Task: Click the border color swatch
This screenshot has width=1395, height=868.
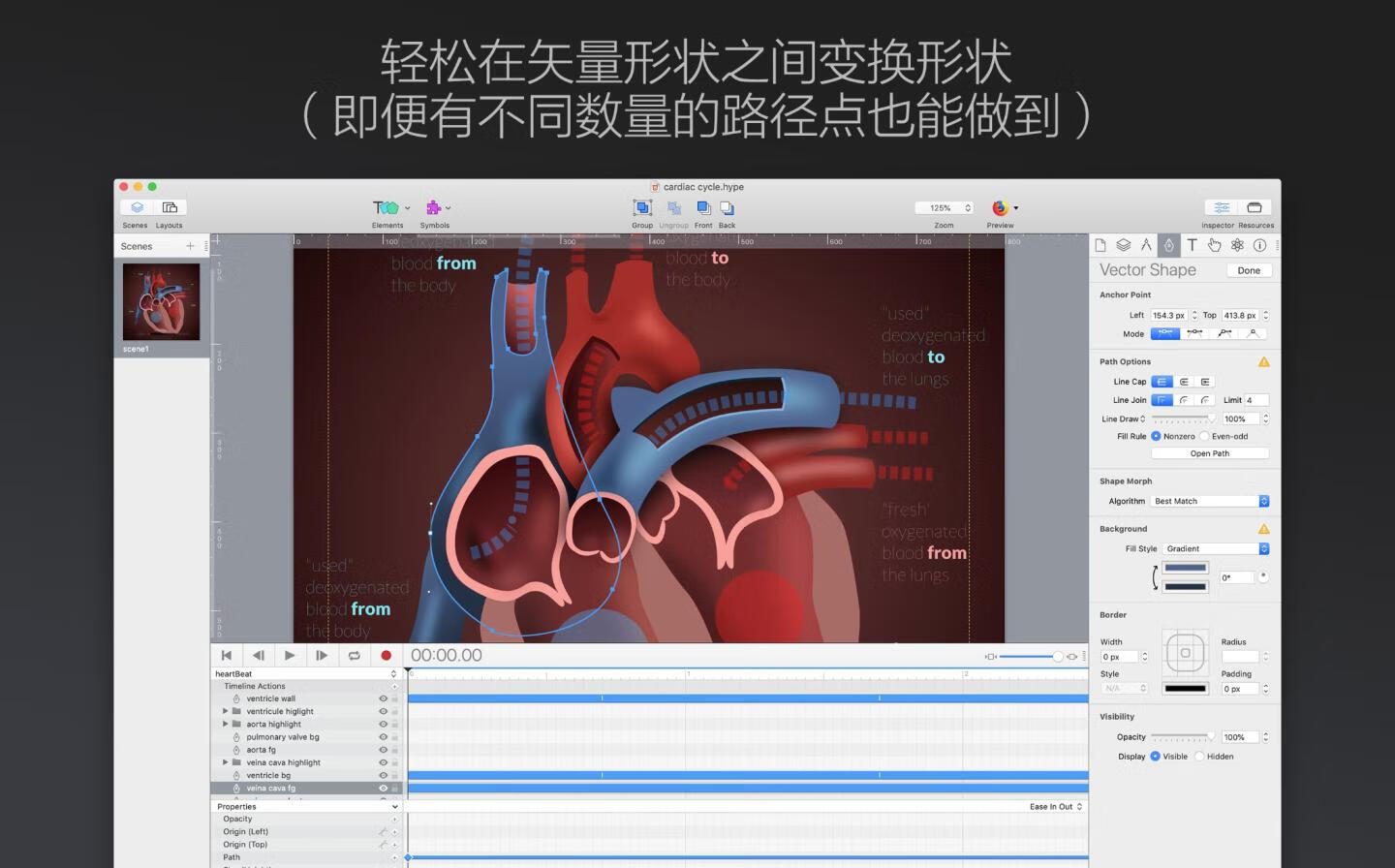Action: click(1185, 689)
